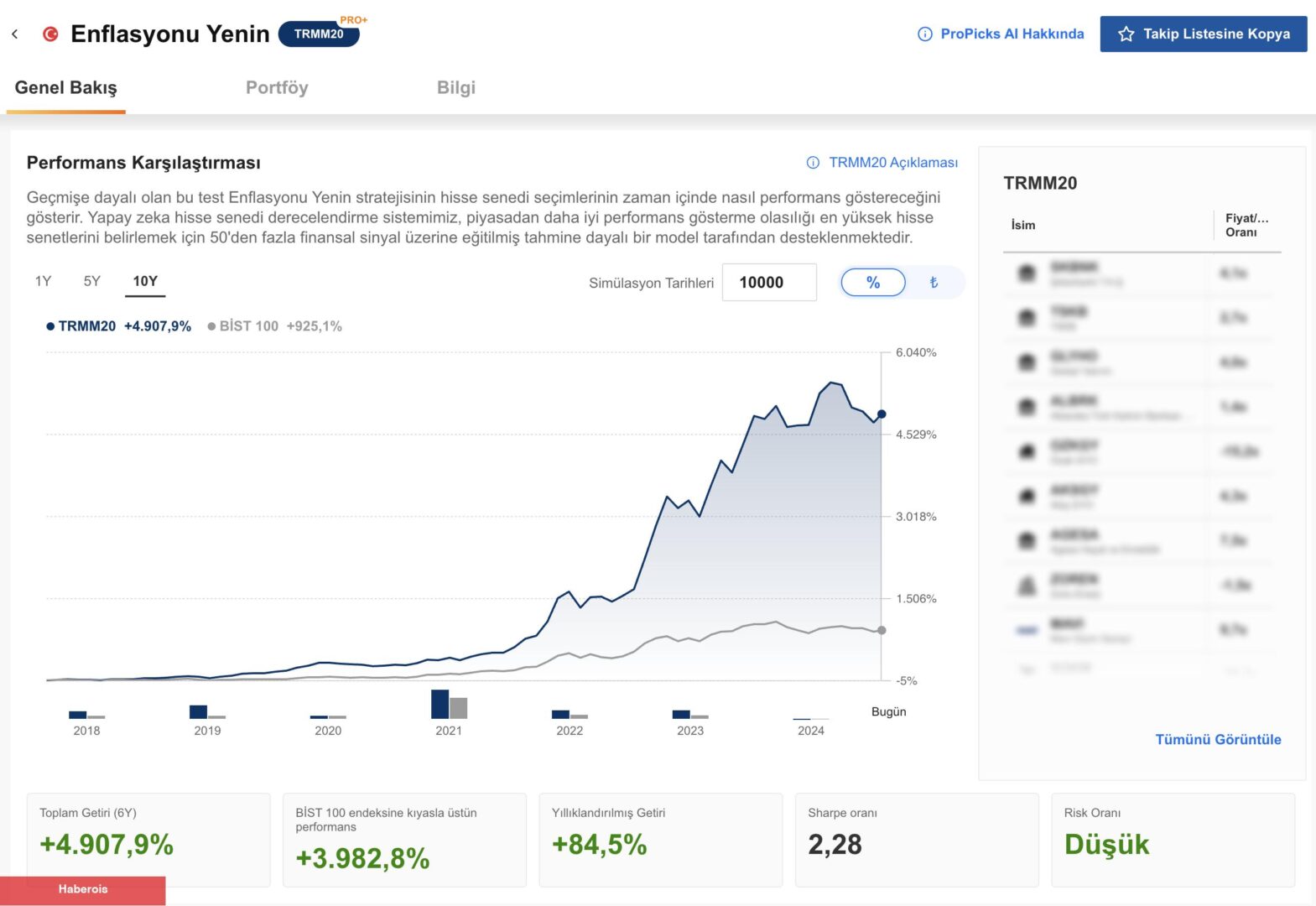The image size is (1316, 906).
Task: Click the TRMM20 +4.907,9% legend value
Action: coord(158,326)
